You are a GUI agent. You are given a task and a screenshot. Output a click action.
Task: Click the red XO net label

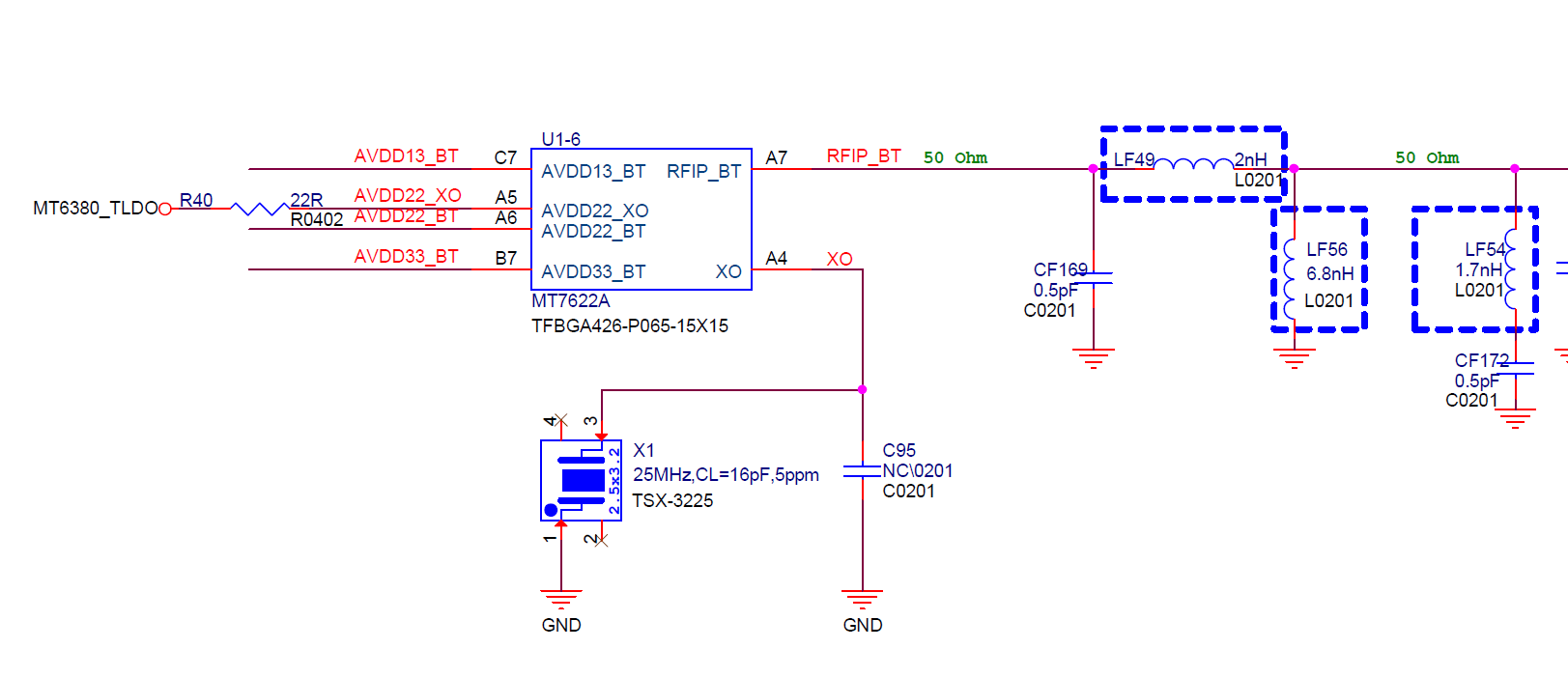(840, 259)
